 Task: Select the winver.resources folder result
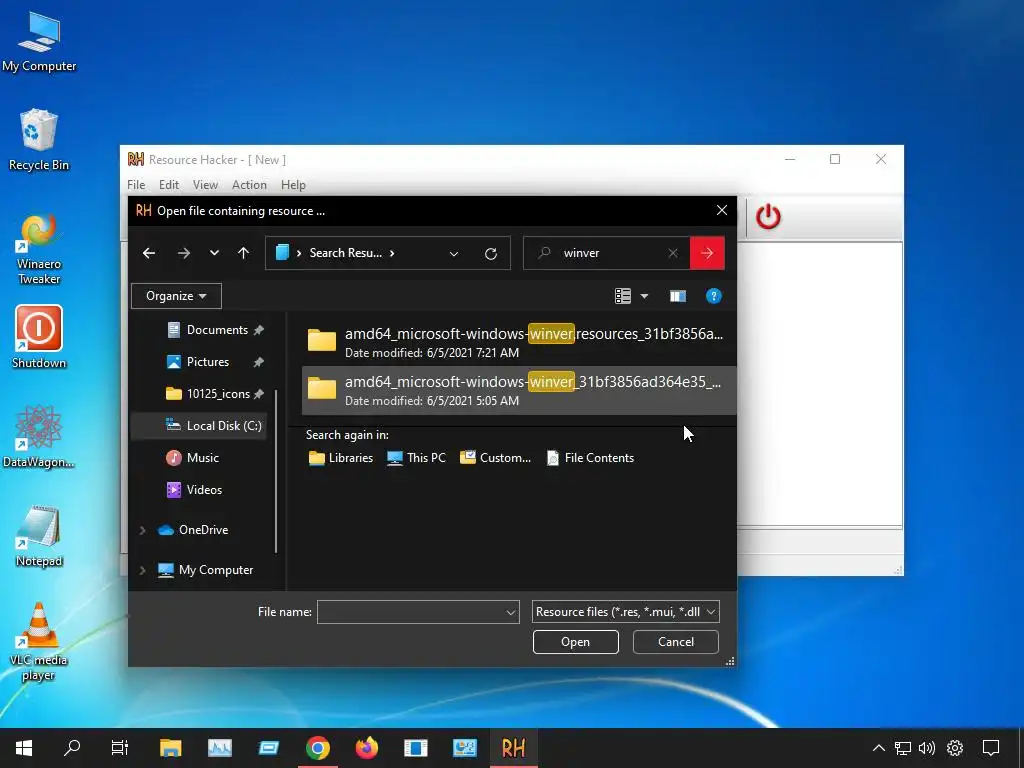coord(519,342)
